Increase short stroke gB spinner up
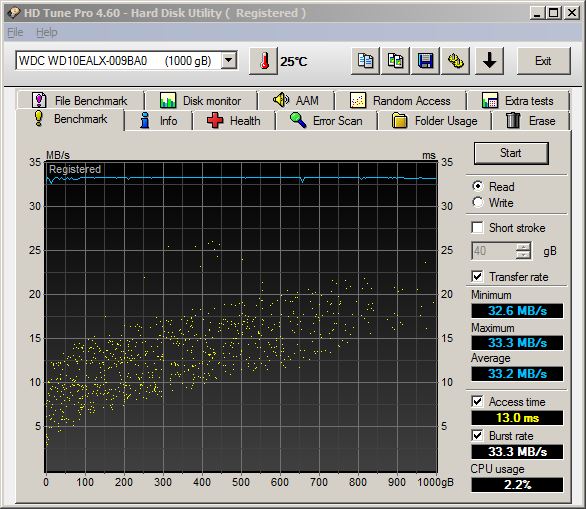Image resolution: width=586 pixels, height=509 pixels. pyautogui.click(x=523, y=247)
